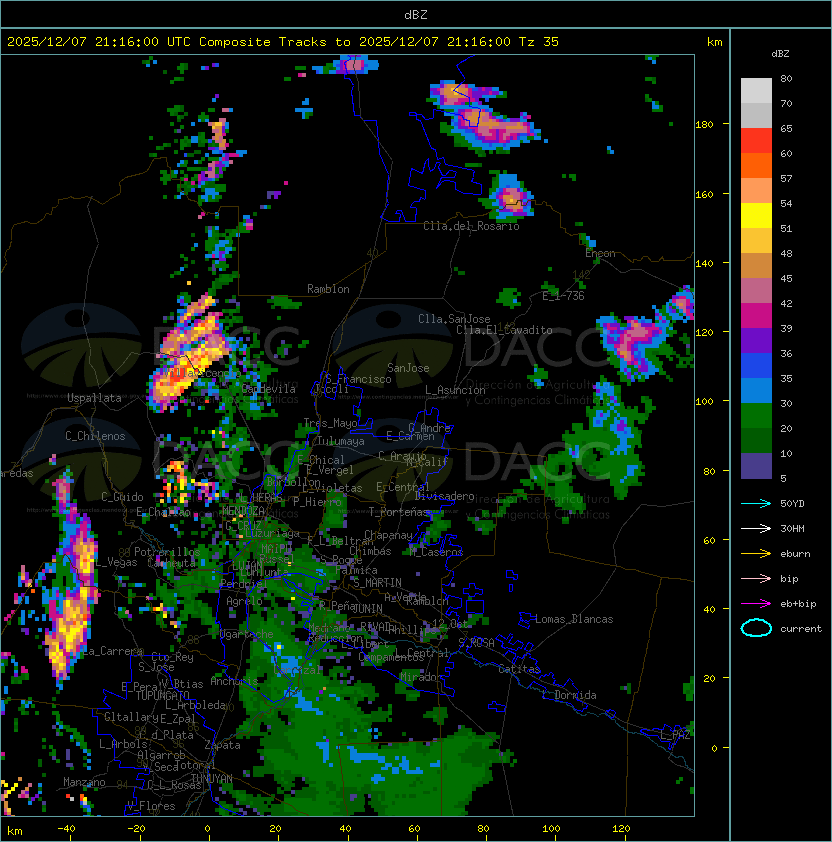Click the cyan 'current' ellipse symbol
The image size is (832, 842).
756,628
